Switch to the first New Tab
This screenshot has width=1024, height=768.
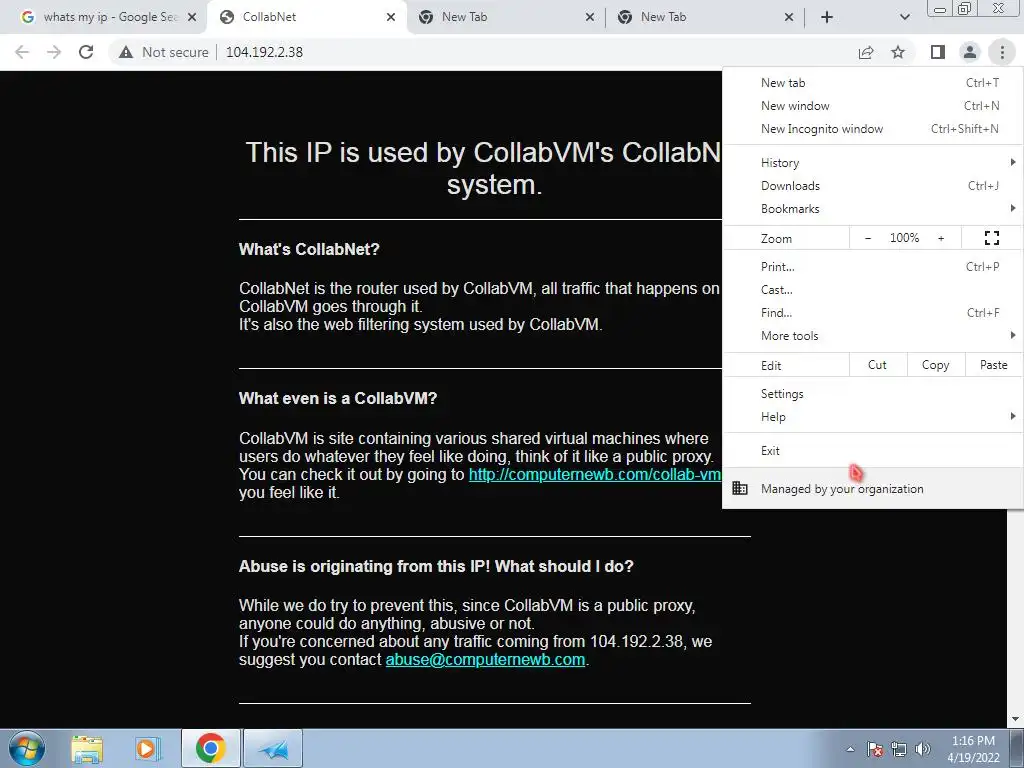(505, 18)
